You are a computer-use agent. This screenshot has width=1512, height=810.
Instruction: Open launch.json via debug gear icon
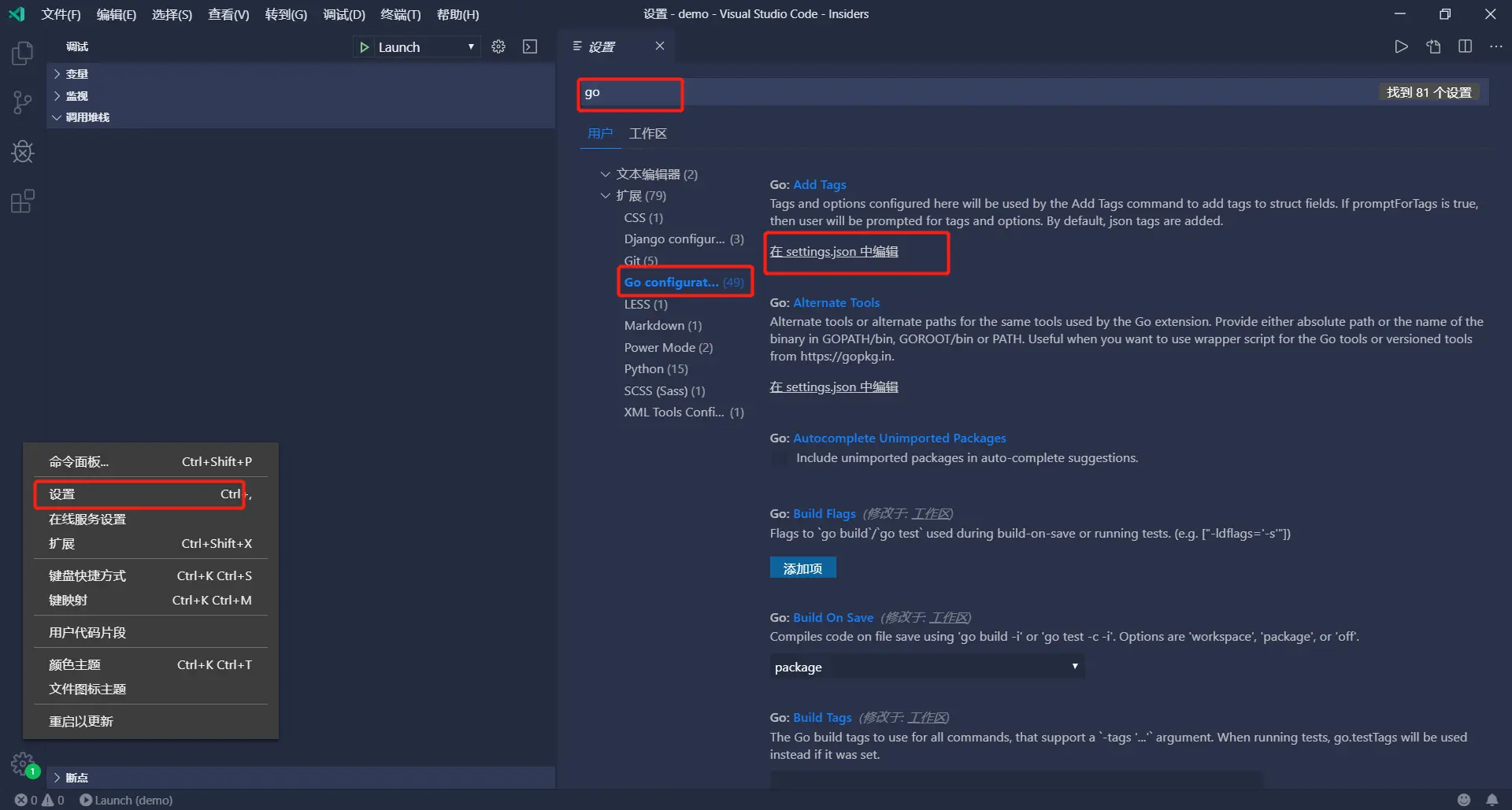pyautogui.click(x=498, y=47)
